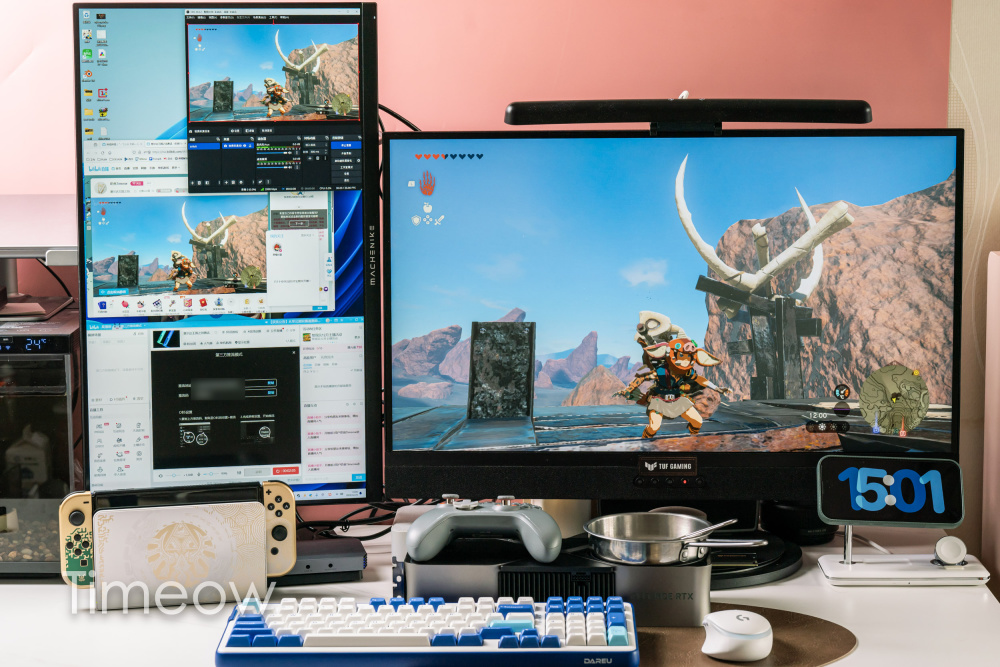Open source properties gear in Sources dock footer
This screenshot has width=1000, height=667.
point(241,182)
